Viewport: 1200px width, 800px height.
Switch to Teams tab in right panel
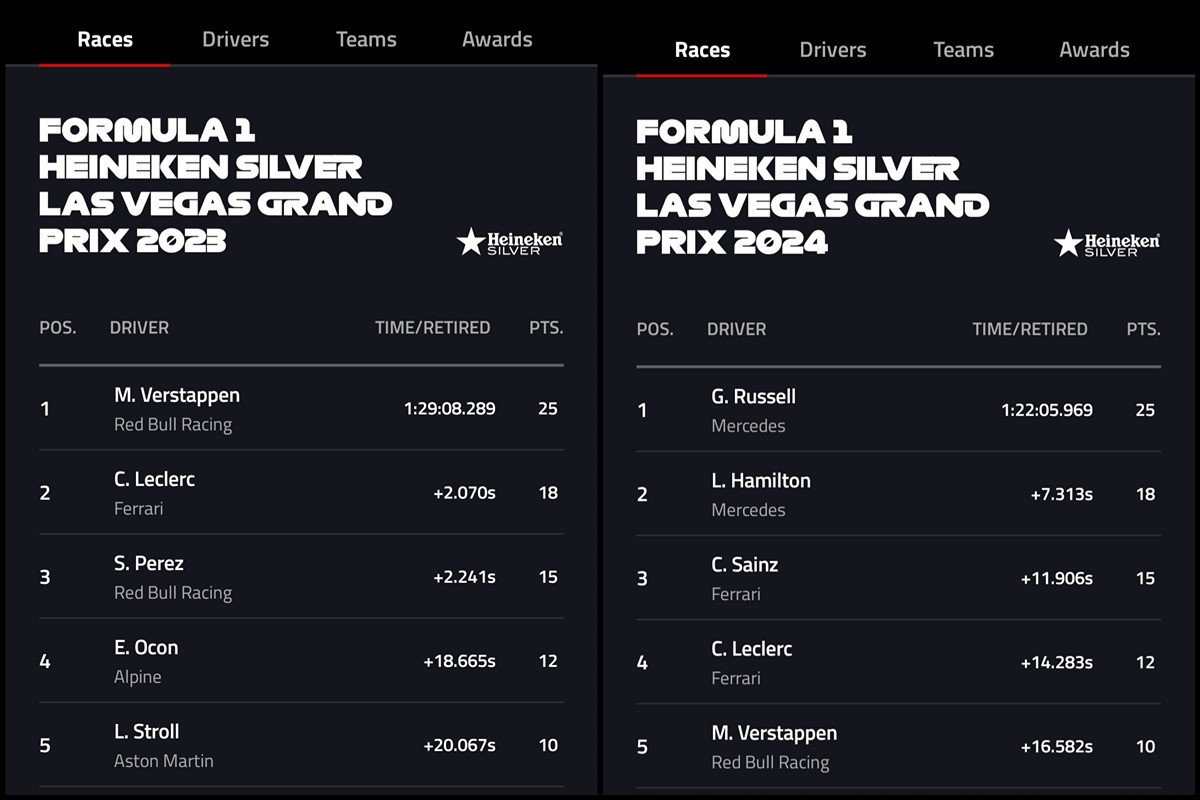point(963,50)
